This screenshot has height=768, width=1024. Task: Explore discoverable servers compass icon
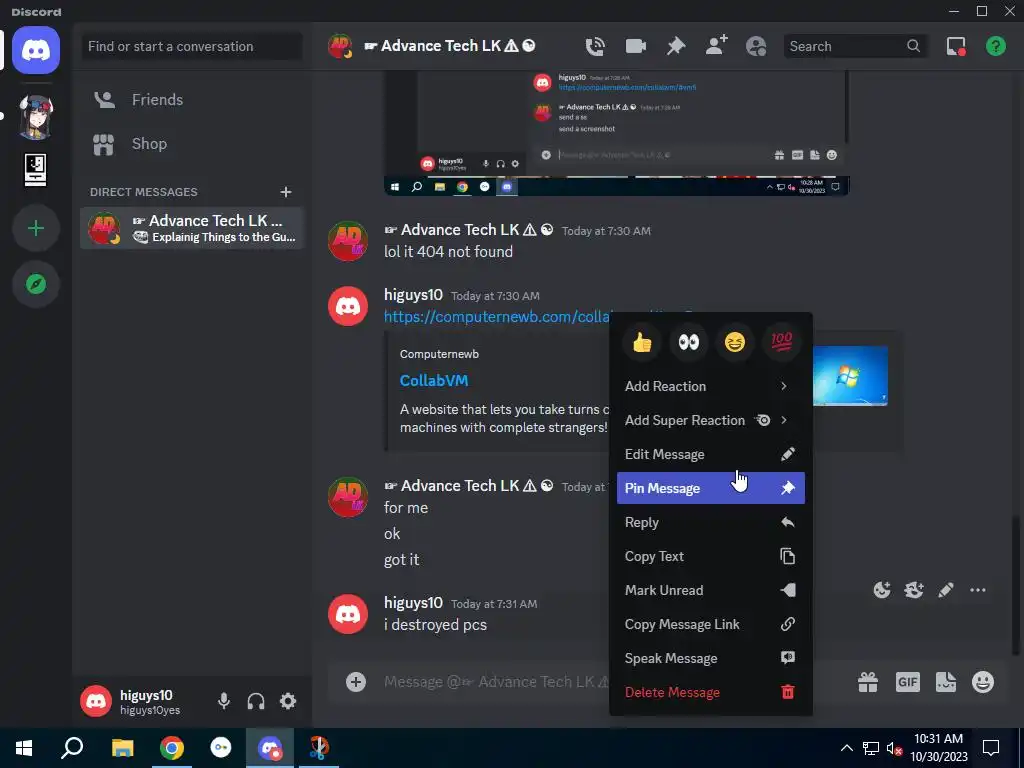(36, 284)
